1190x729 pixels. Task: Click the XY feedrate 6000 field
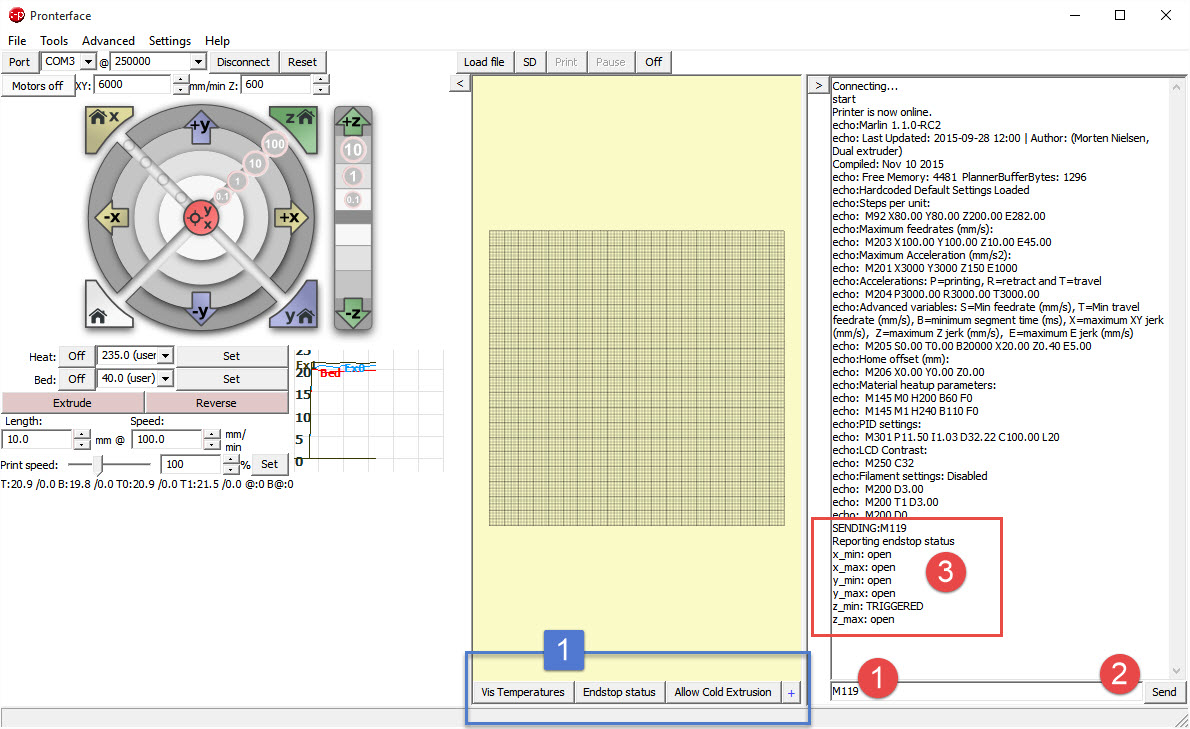pyautogui.click(x=134, y=85)
